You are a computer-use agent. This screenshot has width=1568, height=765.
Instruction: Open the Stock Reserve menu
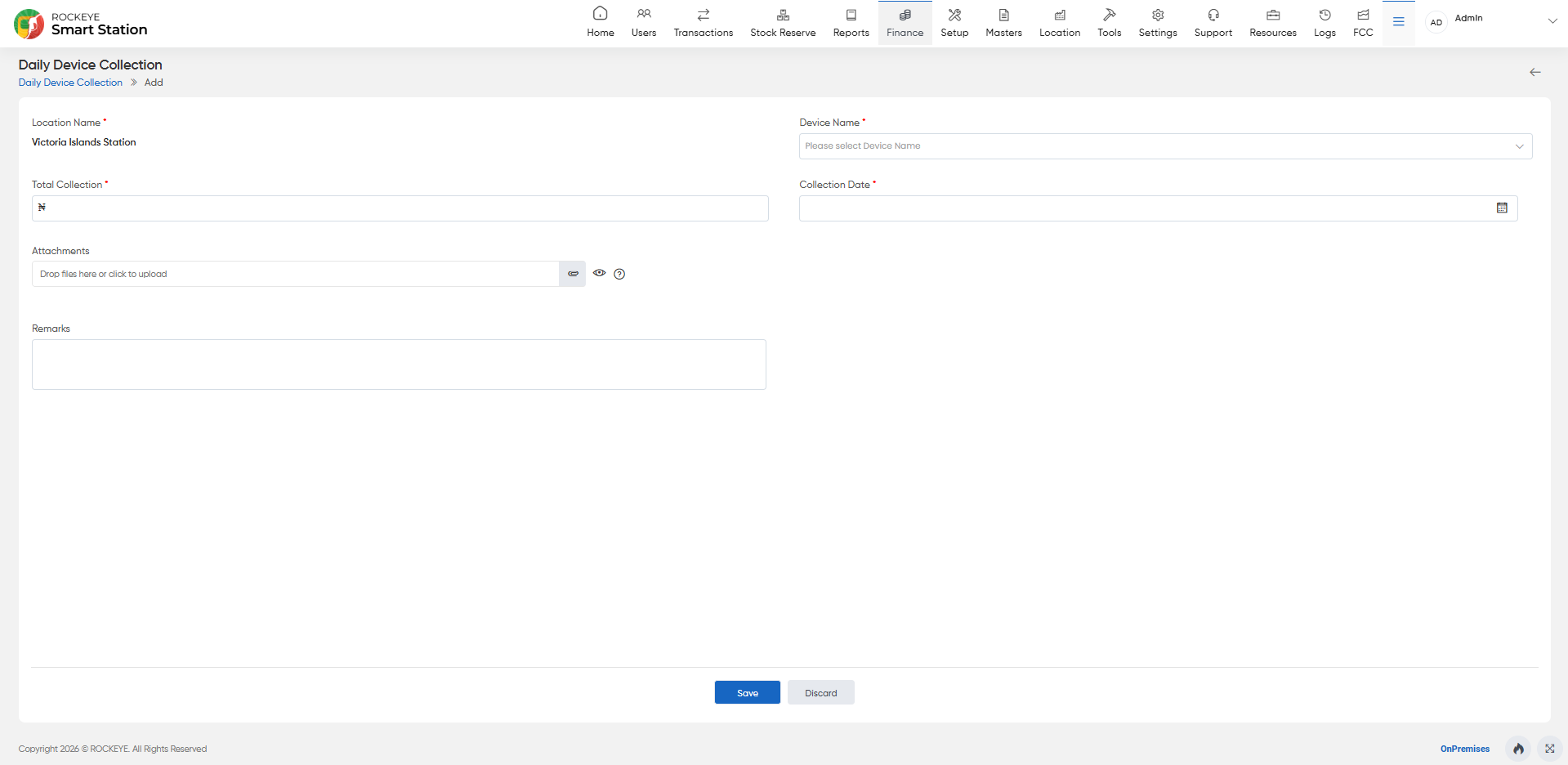click(783, 23)
